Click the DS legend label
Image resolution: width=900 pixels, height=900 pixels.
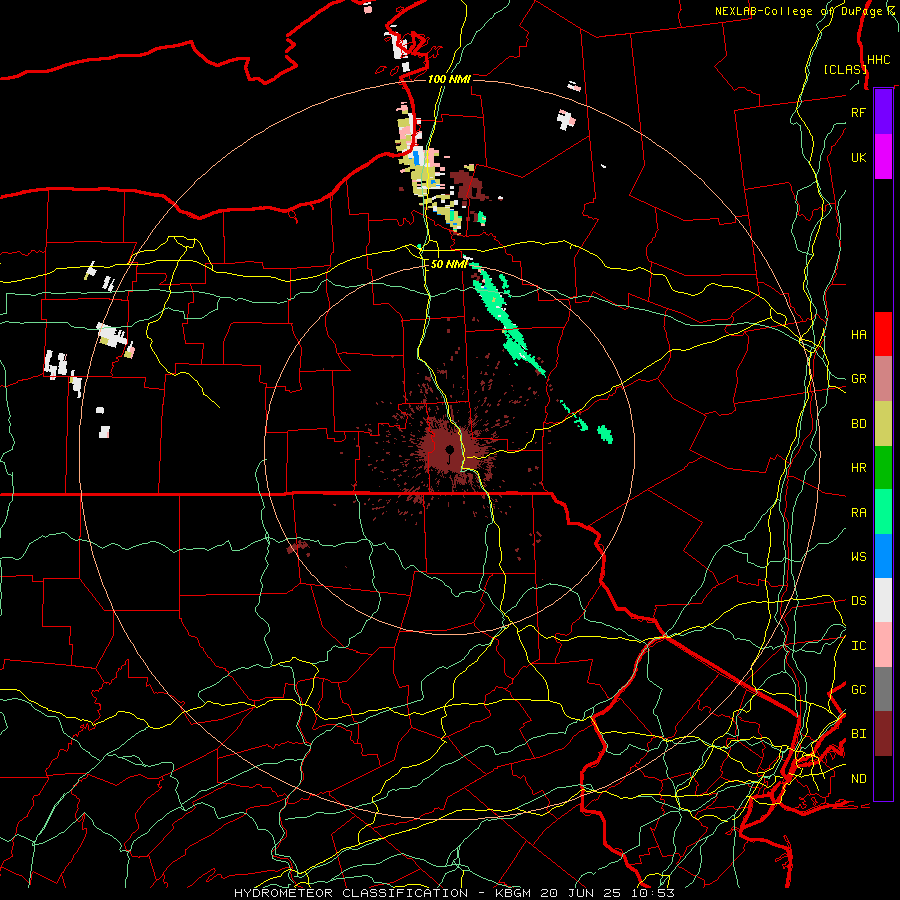point(858,600)
